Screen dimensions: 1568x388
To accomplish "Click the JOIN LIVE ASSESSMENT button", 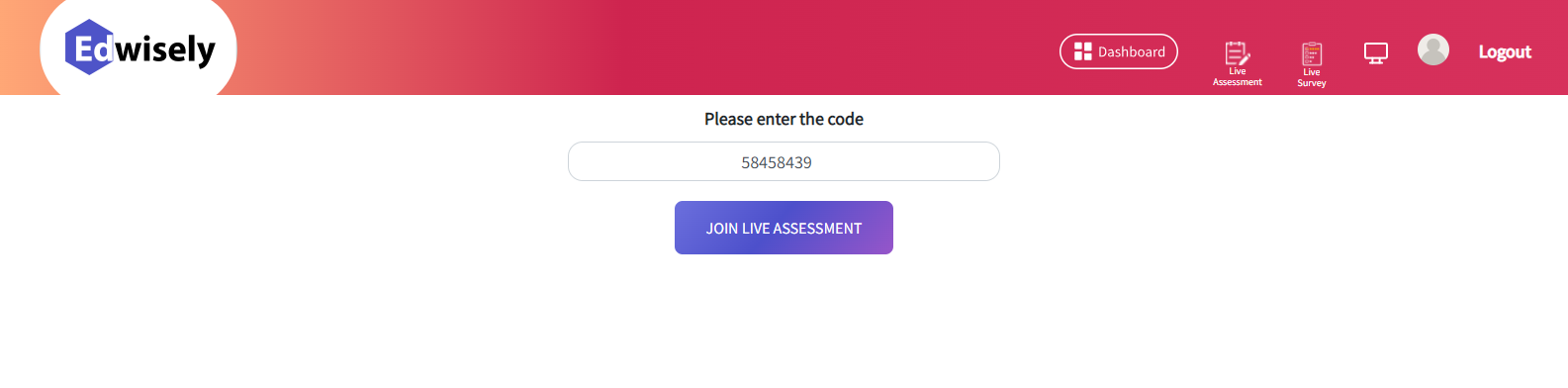I will (x=784, y=228).
